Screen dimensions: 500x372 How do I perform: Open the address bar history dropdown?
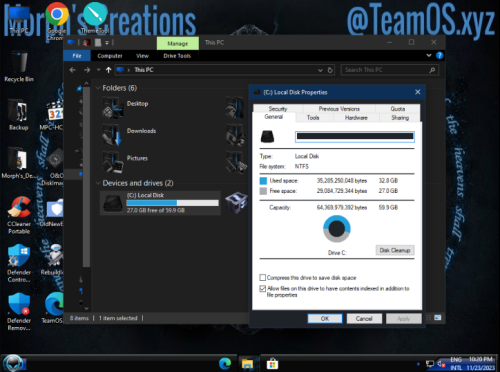pyautogui.click(x=320, y=70)
